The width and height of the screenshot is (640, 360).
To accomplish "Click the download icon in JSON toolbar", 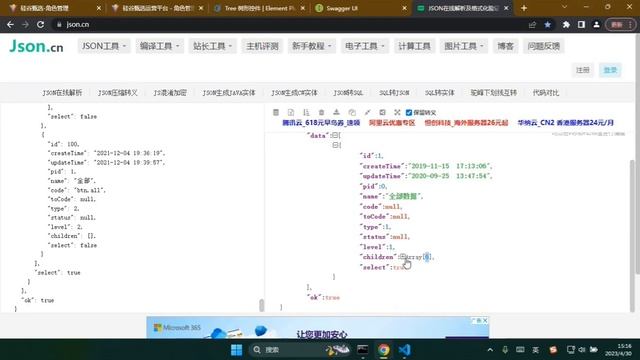I will point(336,112).
